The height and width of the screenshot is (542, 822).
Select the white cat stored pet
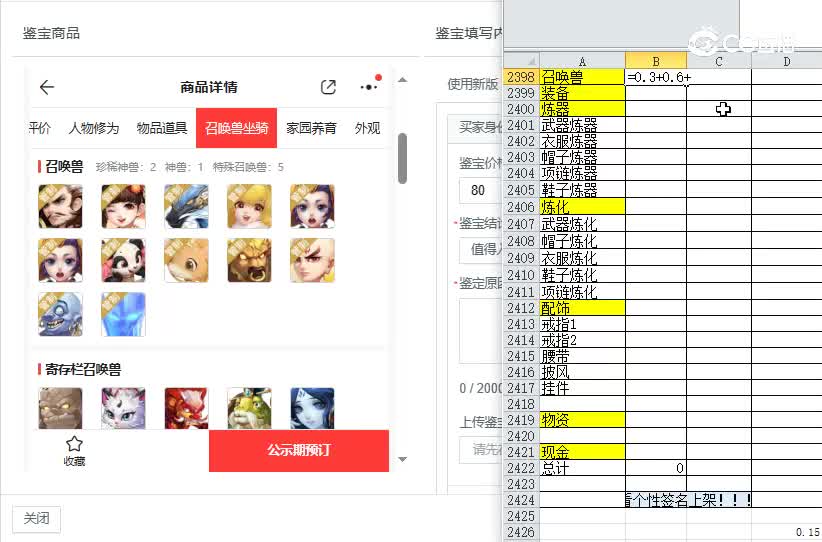pos(123,408)
